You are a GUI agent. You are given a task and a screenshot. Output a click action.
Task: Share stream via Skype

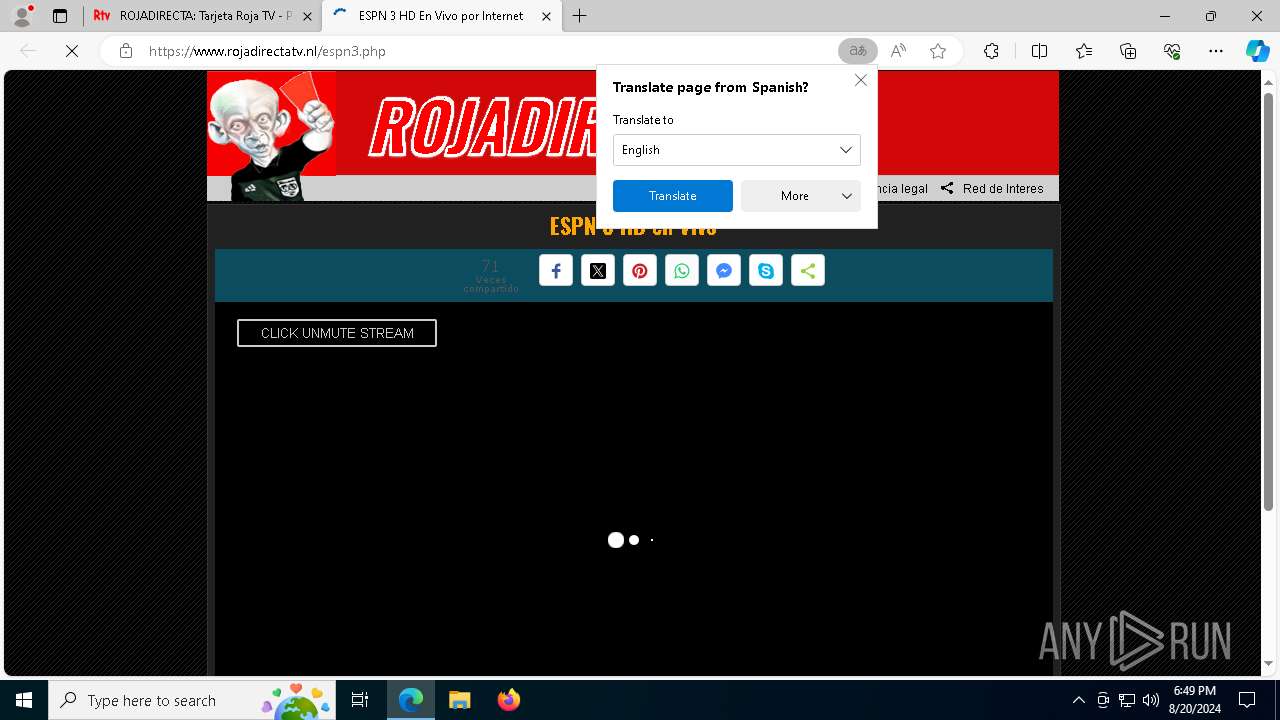pos(766,271)
